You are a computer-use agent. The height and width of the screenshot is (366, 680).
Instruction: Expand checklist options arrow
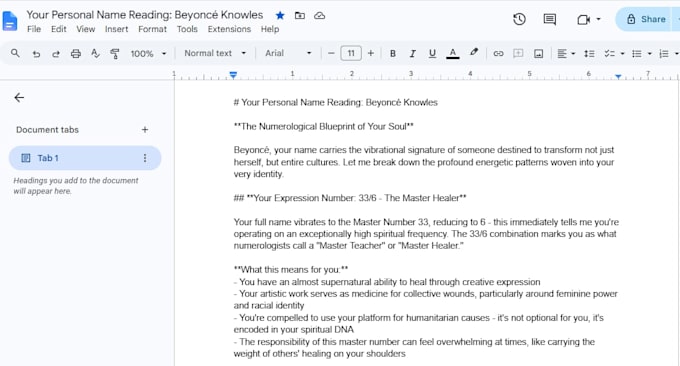pos(622,53)
